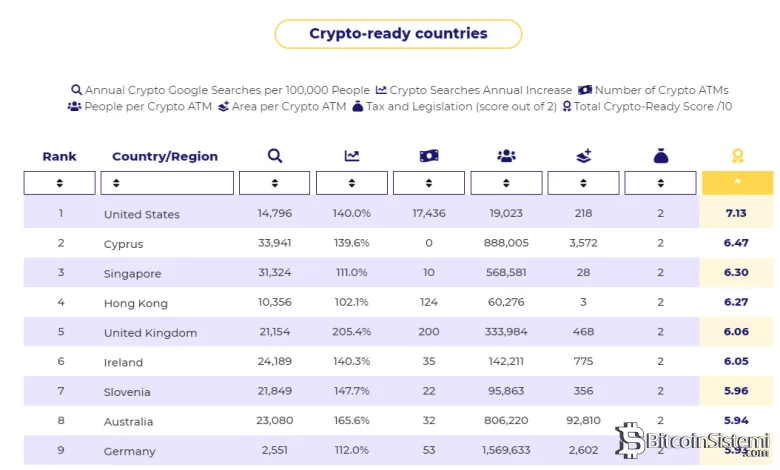Sort by searches annual increase column
This screenshot has height=470, width=780.
click(x=352, y=183)
